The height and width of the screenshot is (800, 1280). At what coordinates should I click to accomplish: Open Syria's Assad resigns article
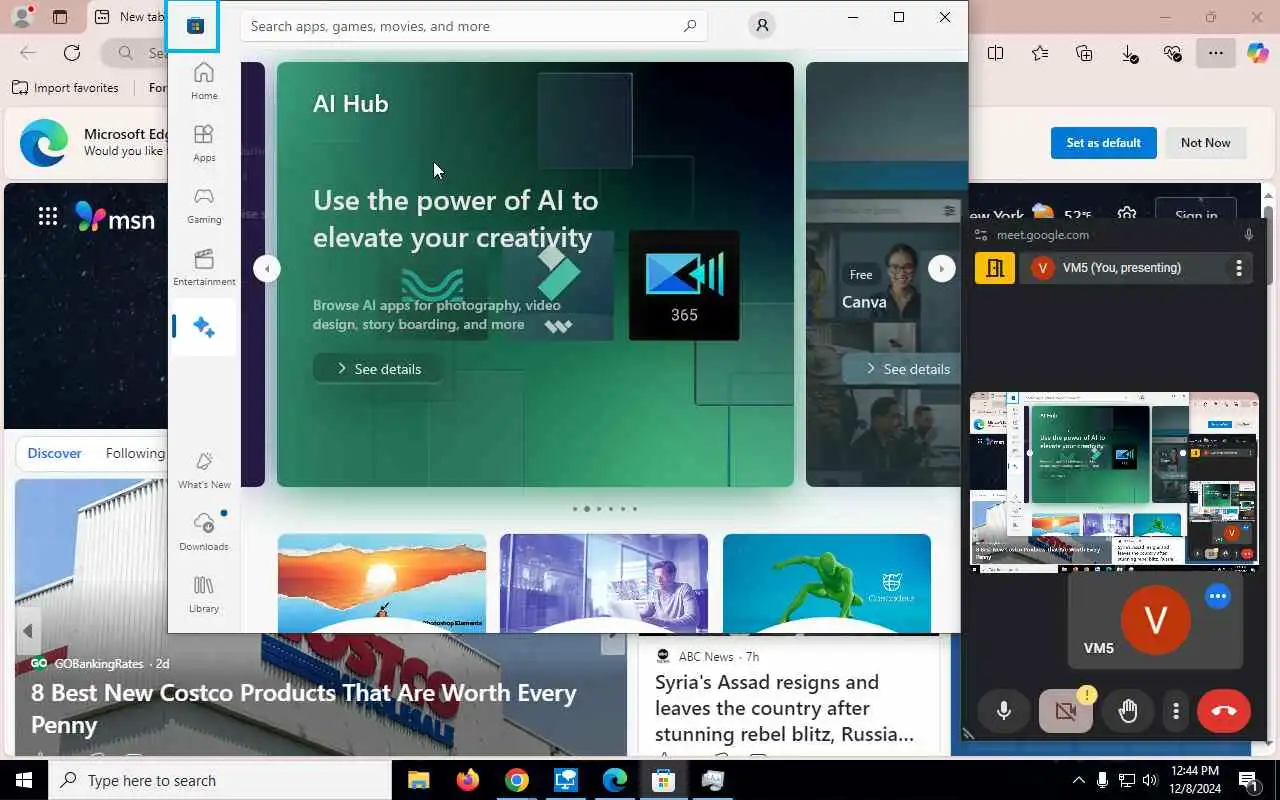(x=785, y=708)
